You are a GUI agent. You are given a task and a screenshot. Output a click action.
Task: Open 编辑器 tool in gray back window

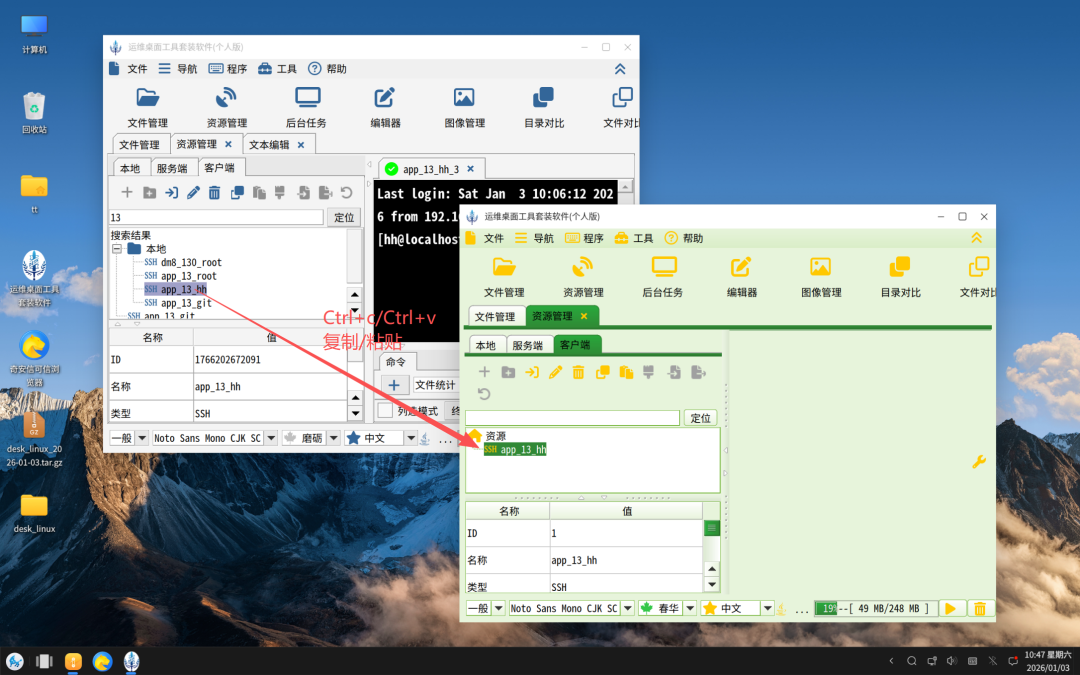(x=385, y=107)
